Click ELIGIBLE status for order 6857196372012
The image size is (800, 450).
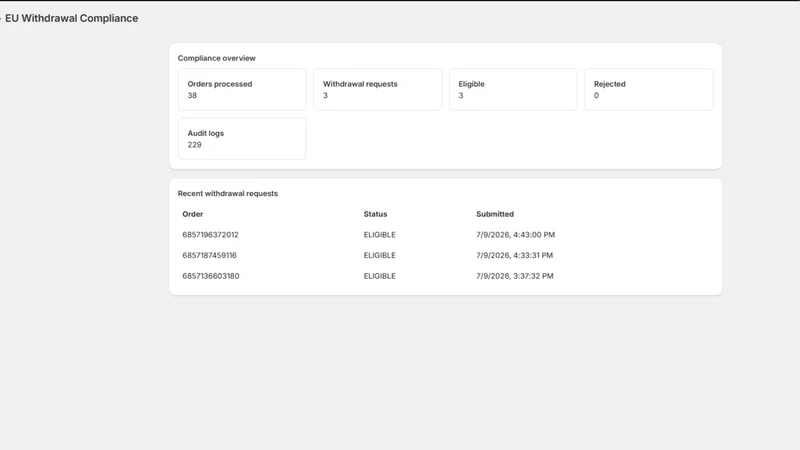click(x=380, y=235)
